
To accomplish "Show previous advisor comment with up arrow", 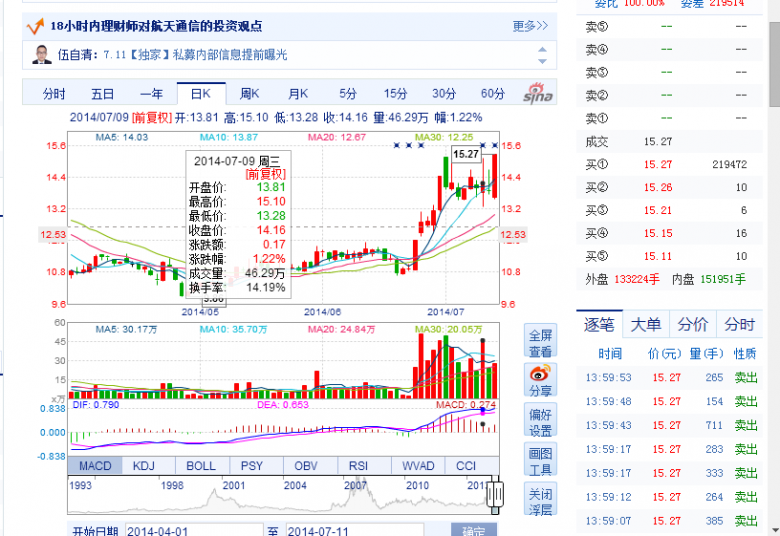I will coord(542,49).
